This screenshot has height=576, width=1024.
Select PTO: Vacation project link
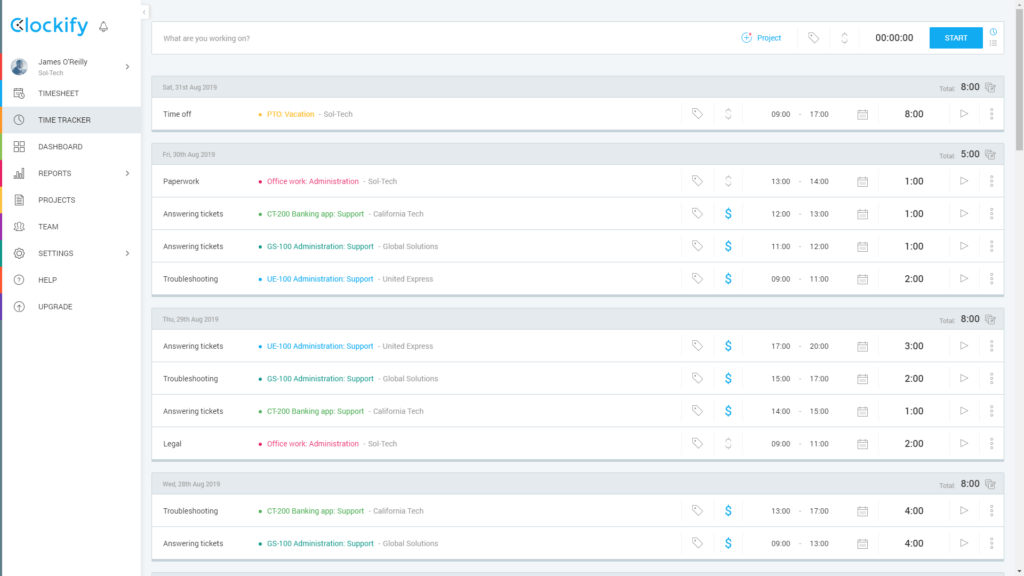291,114
